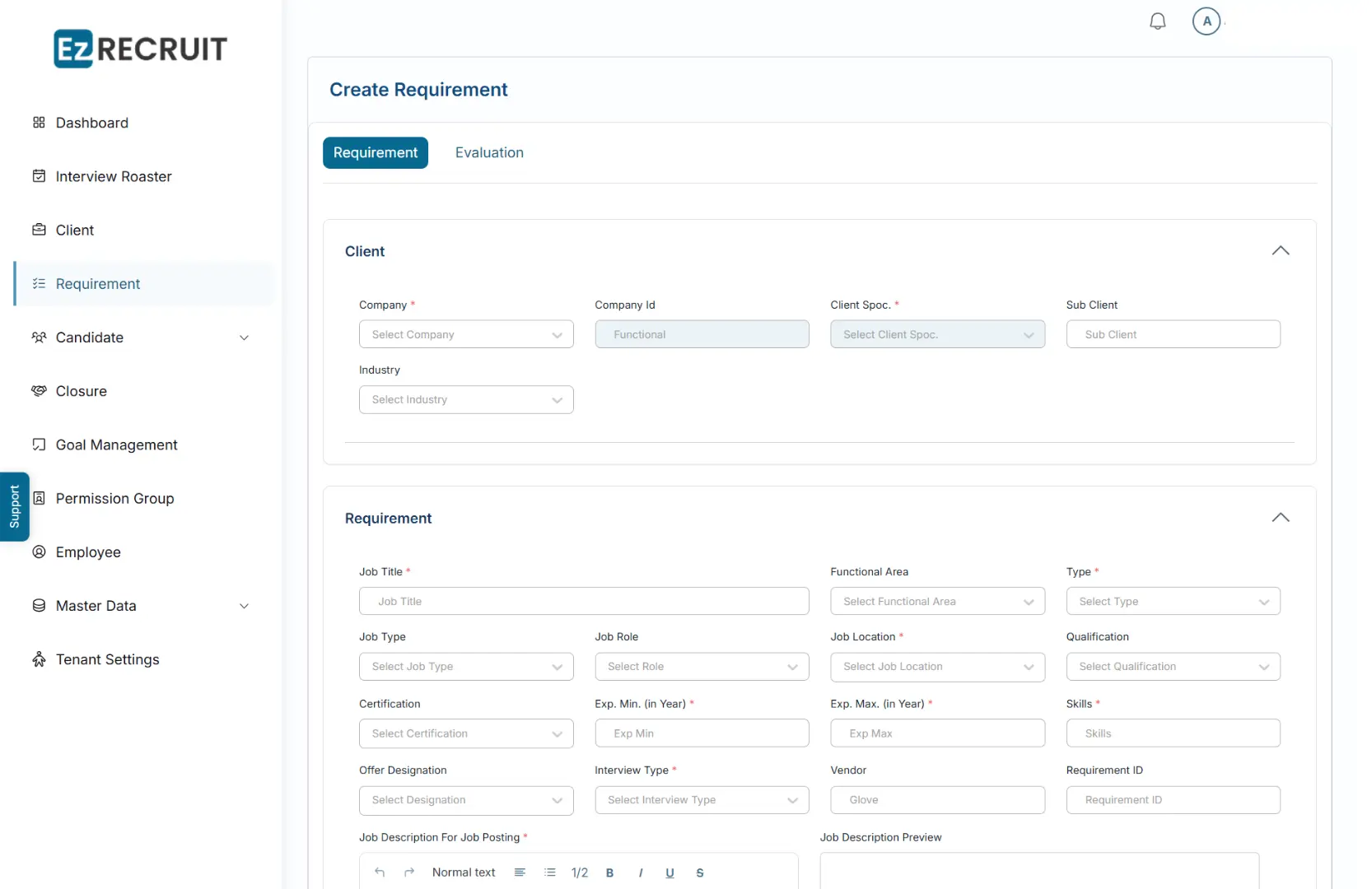Click the numbered list 1/2 icon
This screenshot has height=889, width=1372.
click(x=580, y=873)
